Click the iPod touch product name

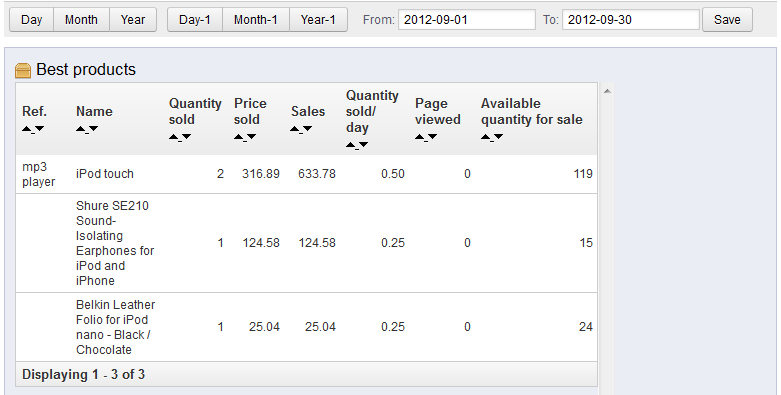(105, 174)
